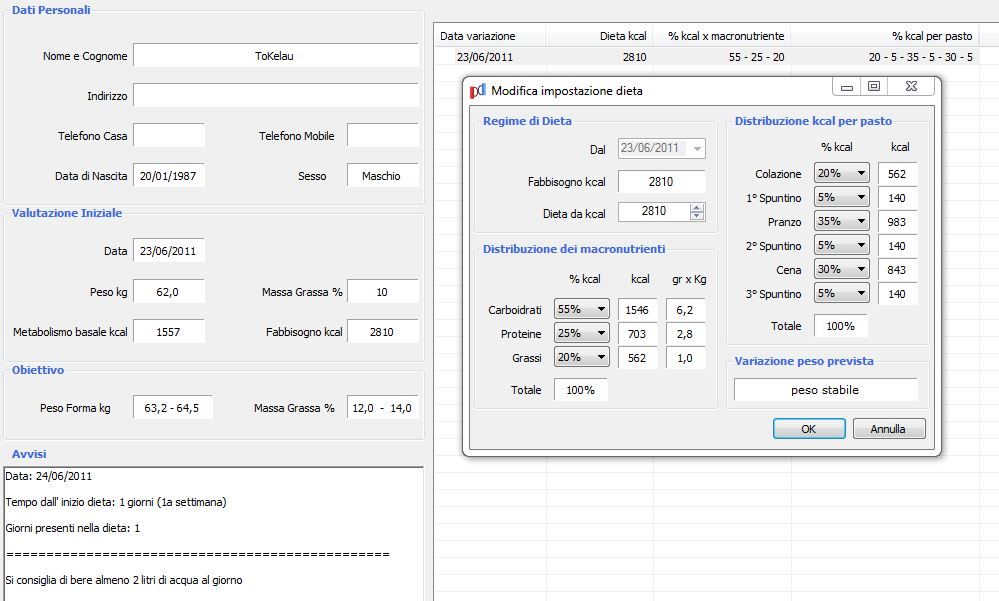Click the Data variazione column header
Screen dimensions: 999x601
point(490,36)
